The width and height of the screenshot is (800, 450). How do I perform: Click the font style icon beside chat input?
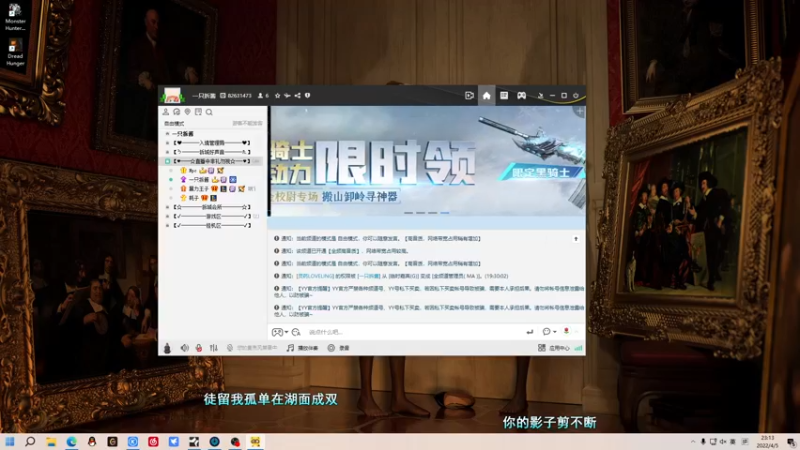pos(296,332)
